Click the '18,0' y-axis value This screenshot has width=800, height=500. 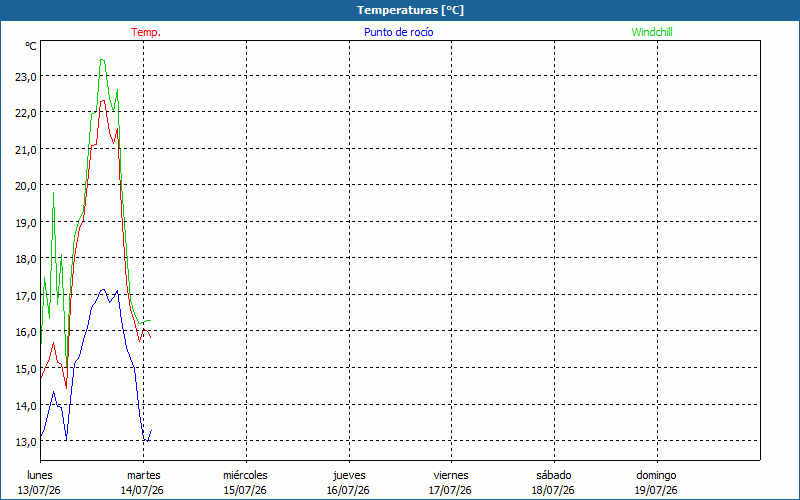[26, 259]
